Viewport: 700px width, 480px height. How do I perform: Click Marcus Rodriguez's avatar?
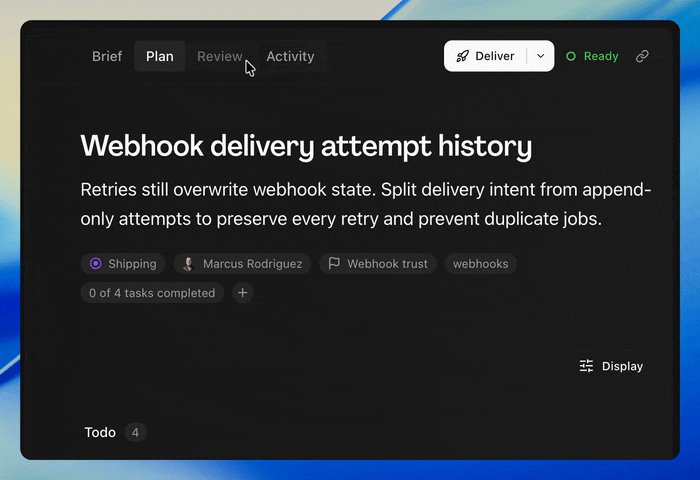tap(189, 263)
